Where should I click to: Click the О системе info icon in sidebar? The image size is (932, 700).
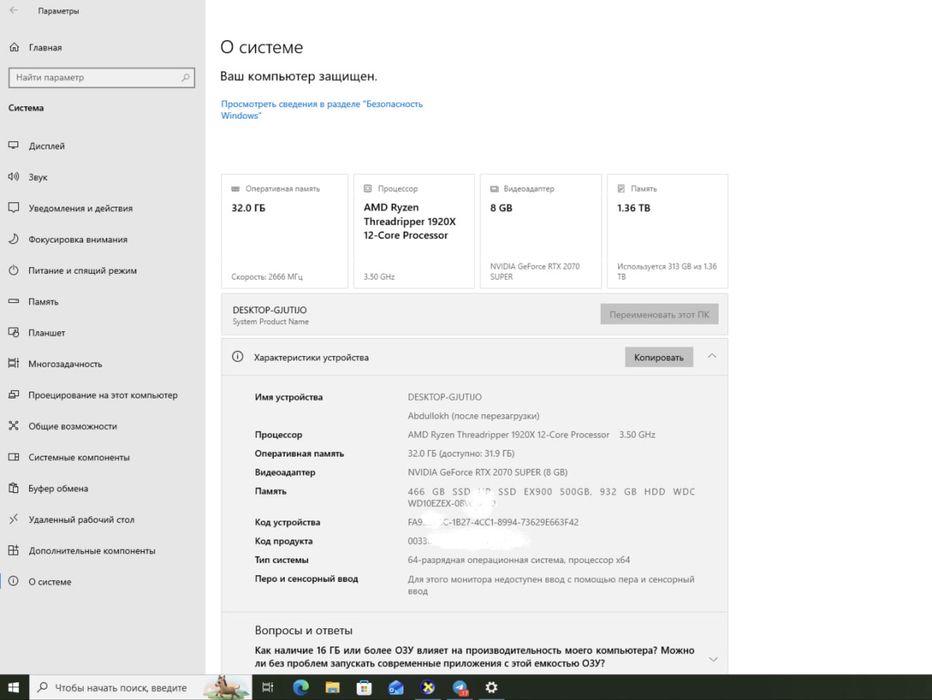[x=14, y=581]
